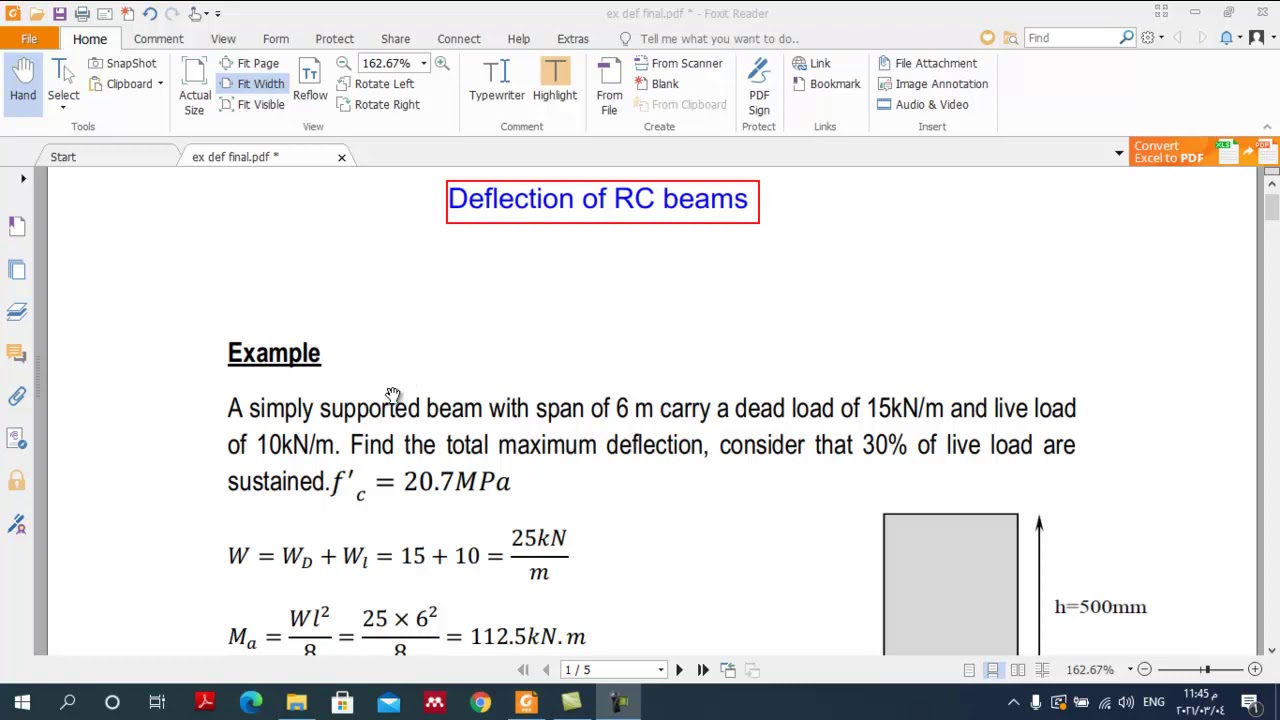Screen dimensions: 1280x720
Task: Switch to the Protect ribbon tab
Action: 334,39
